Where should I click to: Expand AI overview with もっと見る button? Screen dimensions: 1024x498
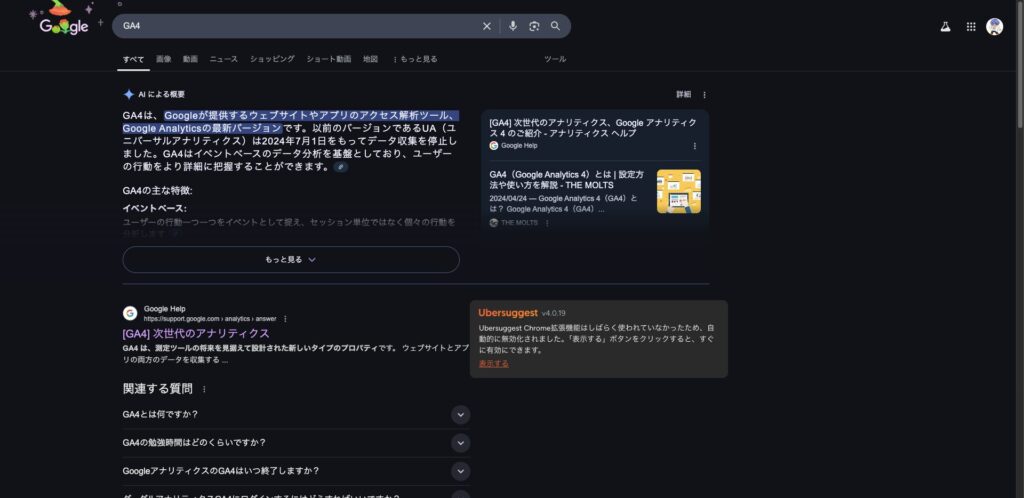(x=291, y=259)
